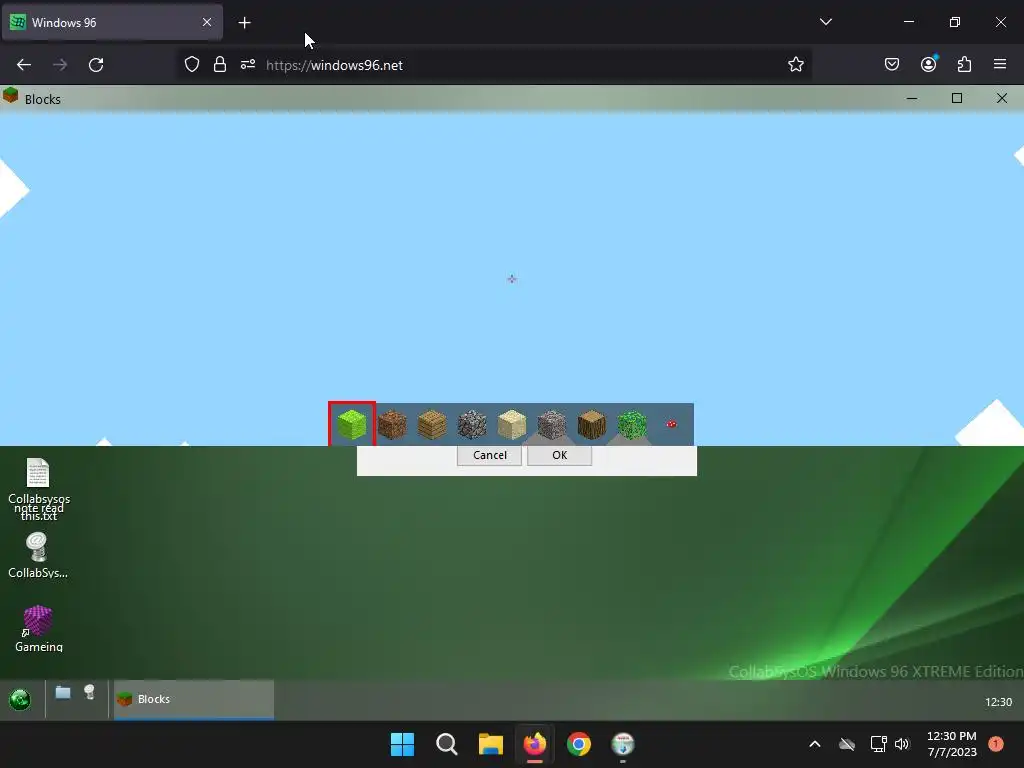The image size is (1024, 768).
Task: Open a new browser tab
Action: click(244, 23)
